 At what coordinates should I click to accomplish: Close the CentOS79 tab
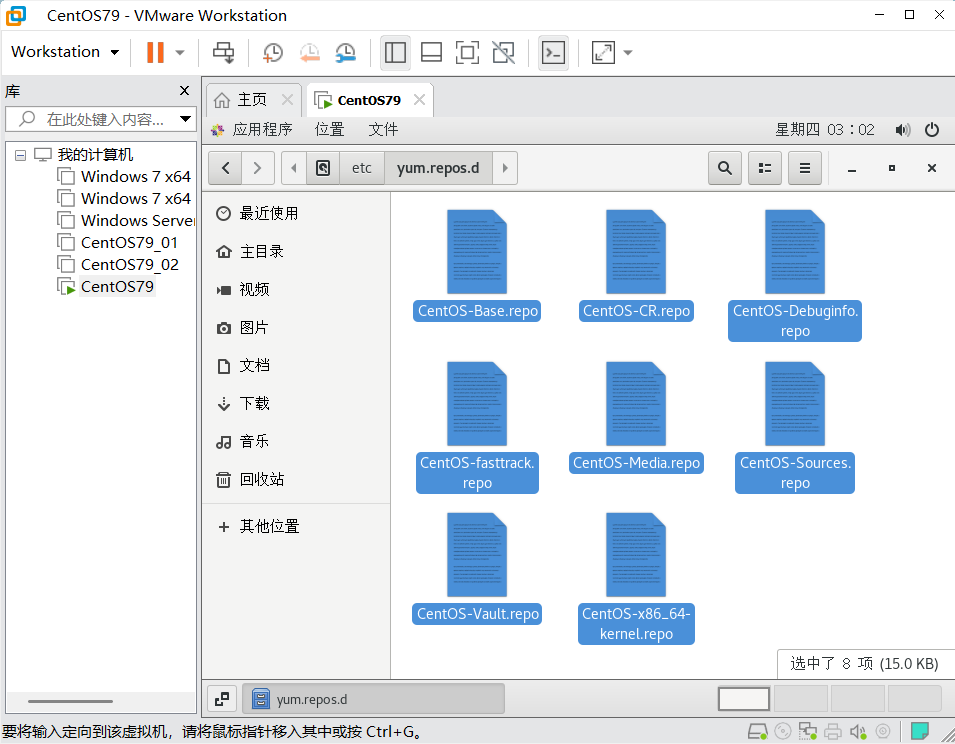click(x=420, y=99)
